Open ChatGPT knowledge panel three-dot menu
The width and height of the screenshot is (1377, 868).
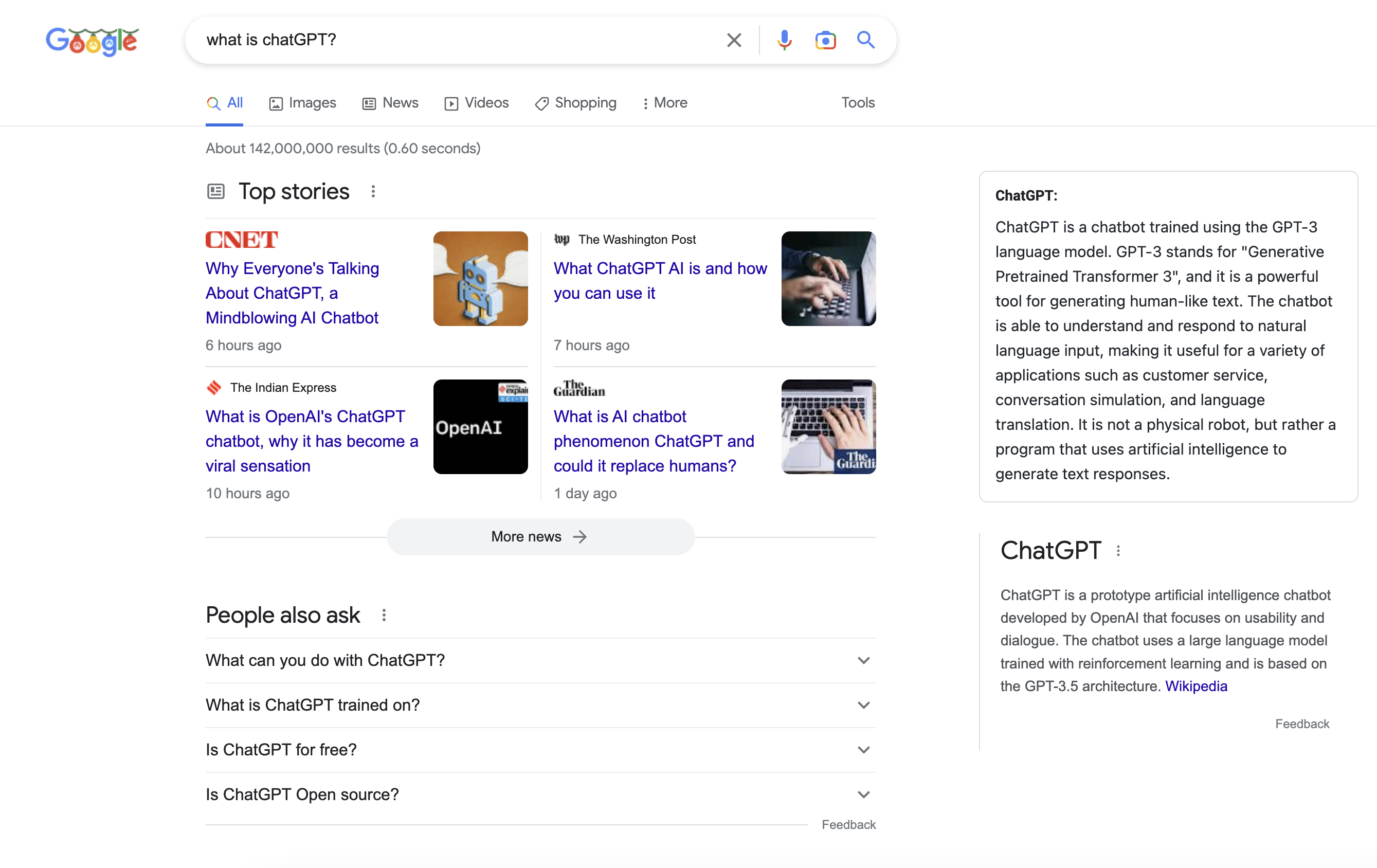coord(1118,551)
